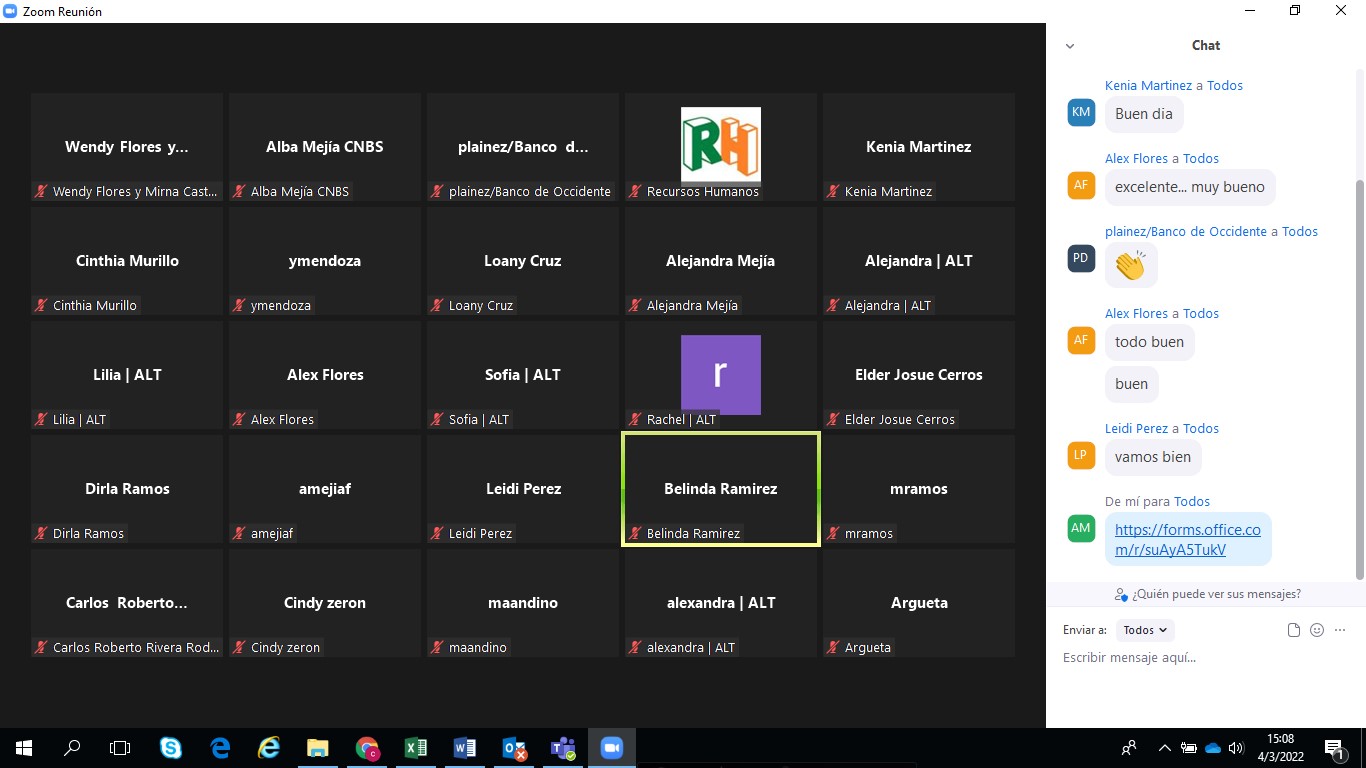Click the AM avatar beside the forms link
Screen dimensions: 1366x768
(1081, 528)
